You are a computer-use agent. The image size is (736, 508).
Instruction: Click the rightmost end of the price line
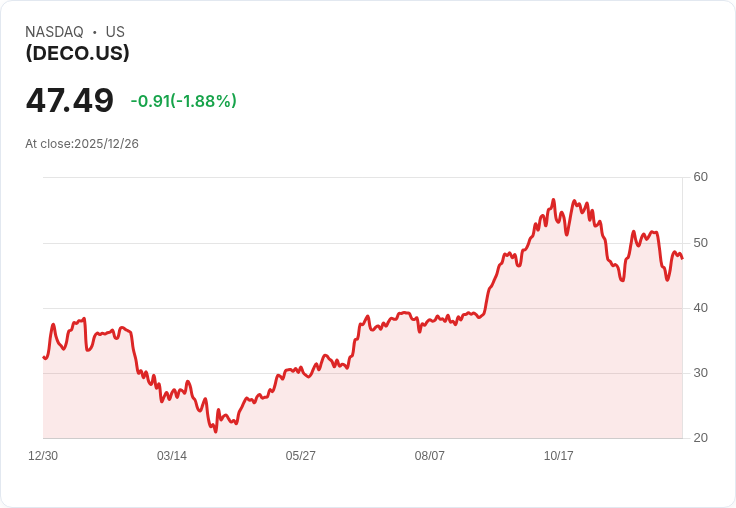coord(682,258)
